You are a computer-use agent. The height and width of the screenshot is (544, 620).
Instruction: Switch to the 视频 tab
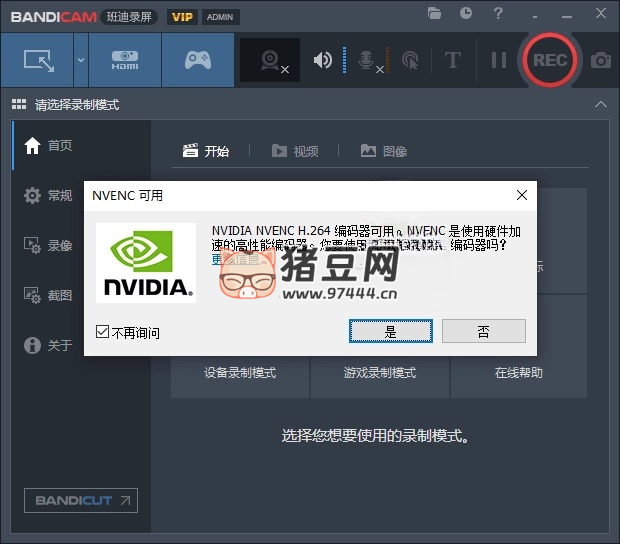[295, 151]
